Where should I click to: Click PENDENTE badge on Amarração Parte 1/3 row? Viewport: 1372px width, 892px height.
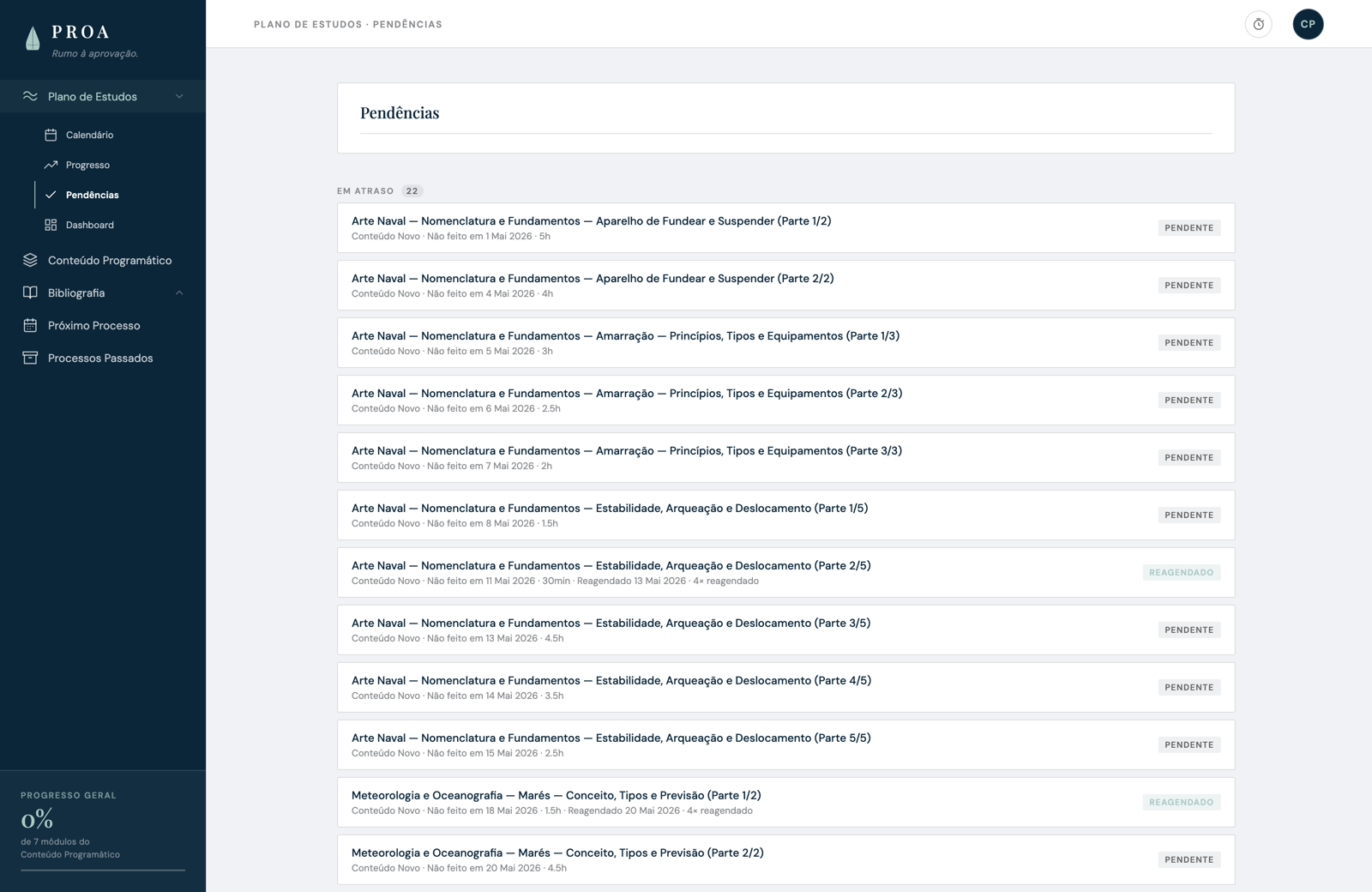click(x=1188, y=343)
